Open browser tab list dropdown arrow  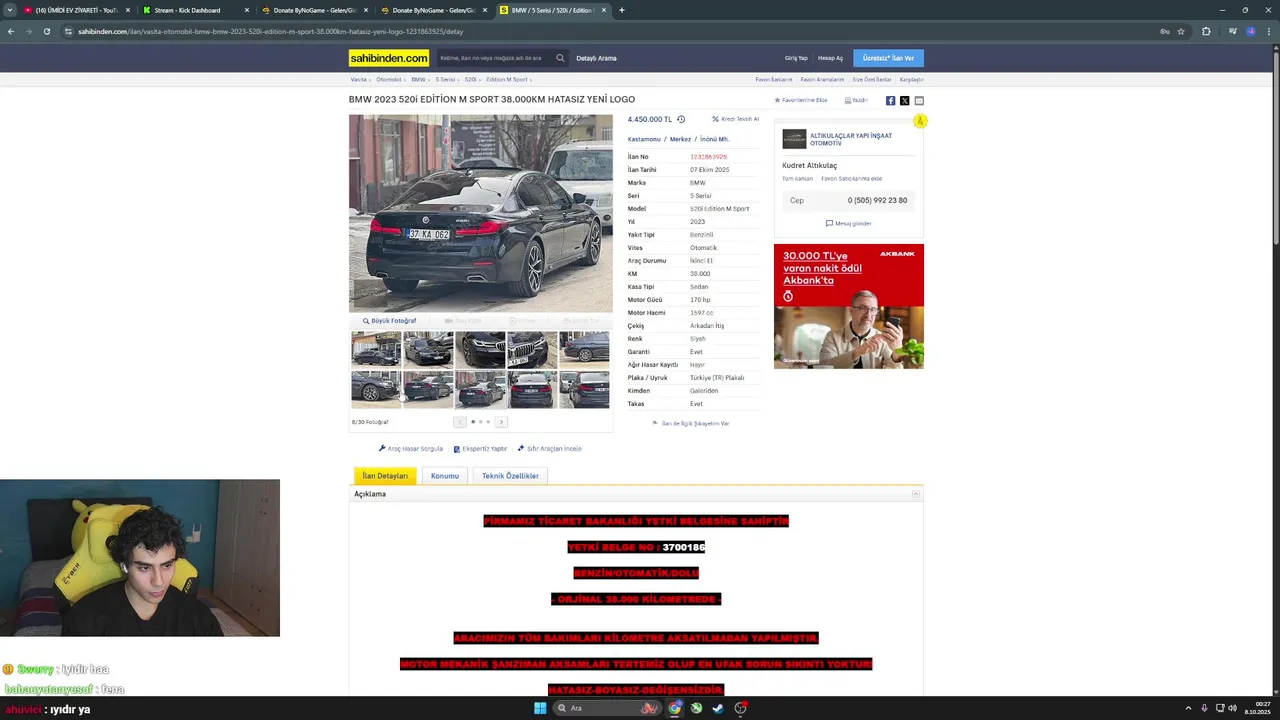(x=10, y=10)
